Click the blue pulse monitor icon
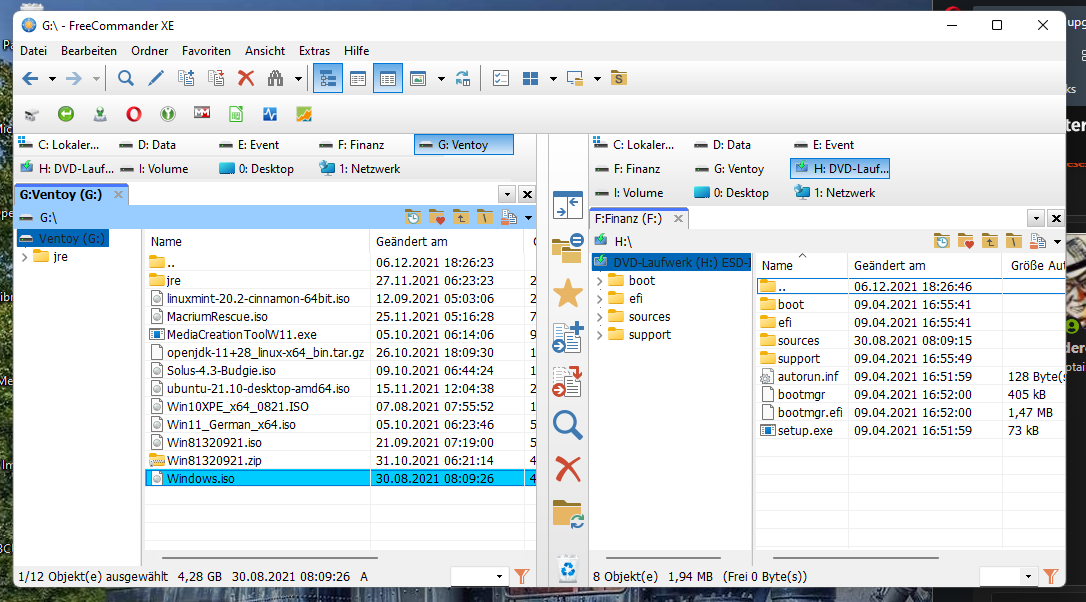The width and height of the screenshot is (1086, 602). (270, 114)
